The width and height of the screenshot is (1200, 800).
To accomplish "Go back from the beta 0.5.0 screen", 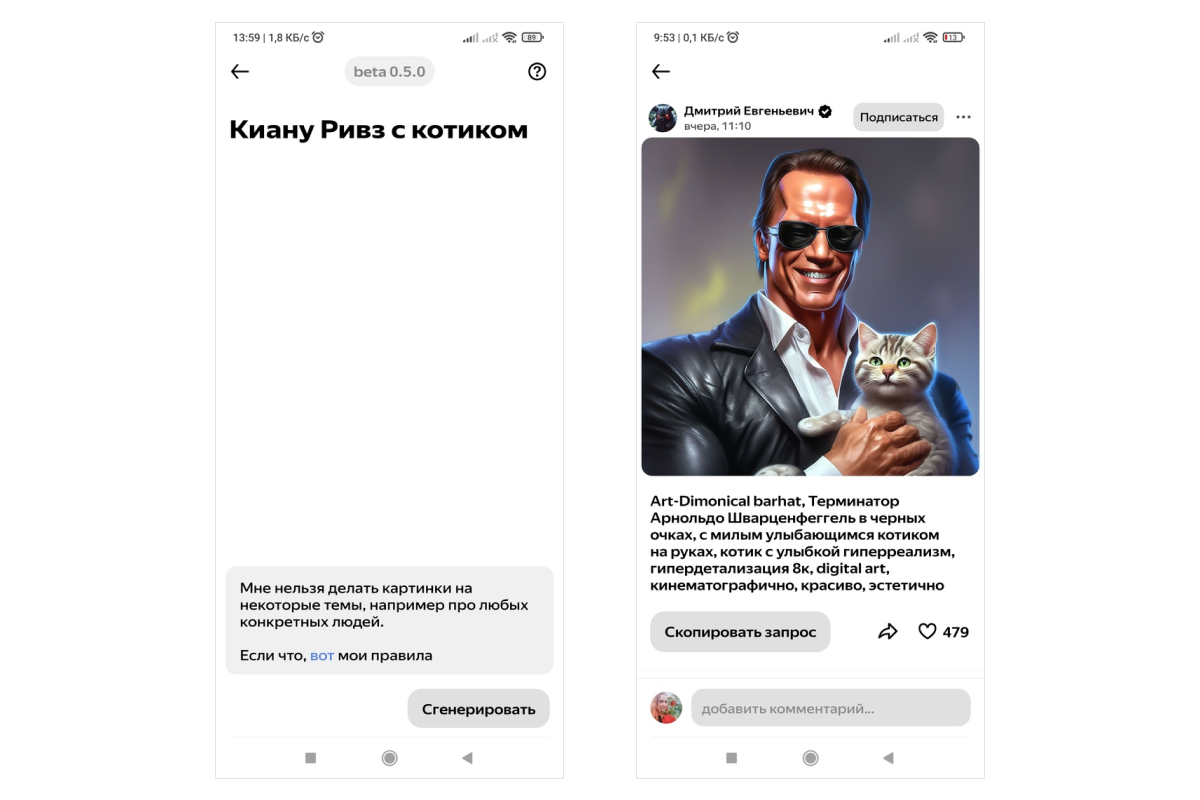I will (240, 71).
